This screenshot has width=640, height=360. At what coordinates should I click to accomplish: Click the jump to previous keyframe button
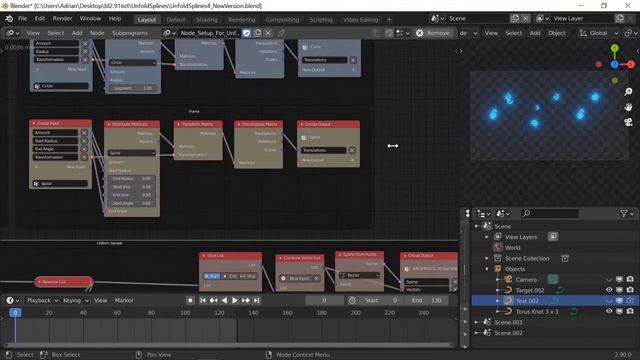pyautogui.click(x=213, y=300)
